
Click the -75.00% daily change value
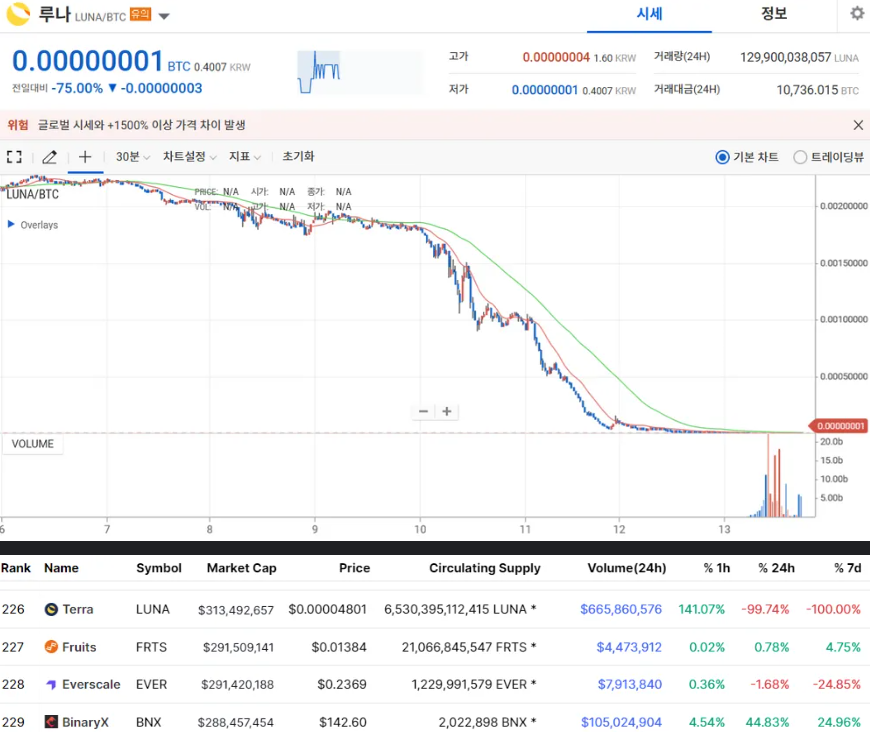pos(77,88)
